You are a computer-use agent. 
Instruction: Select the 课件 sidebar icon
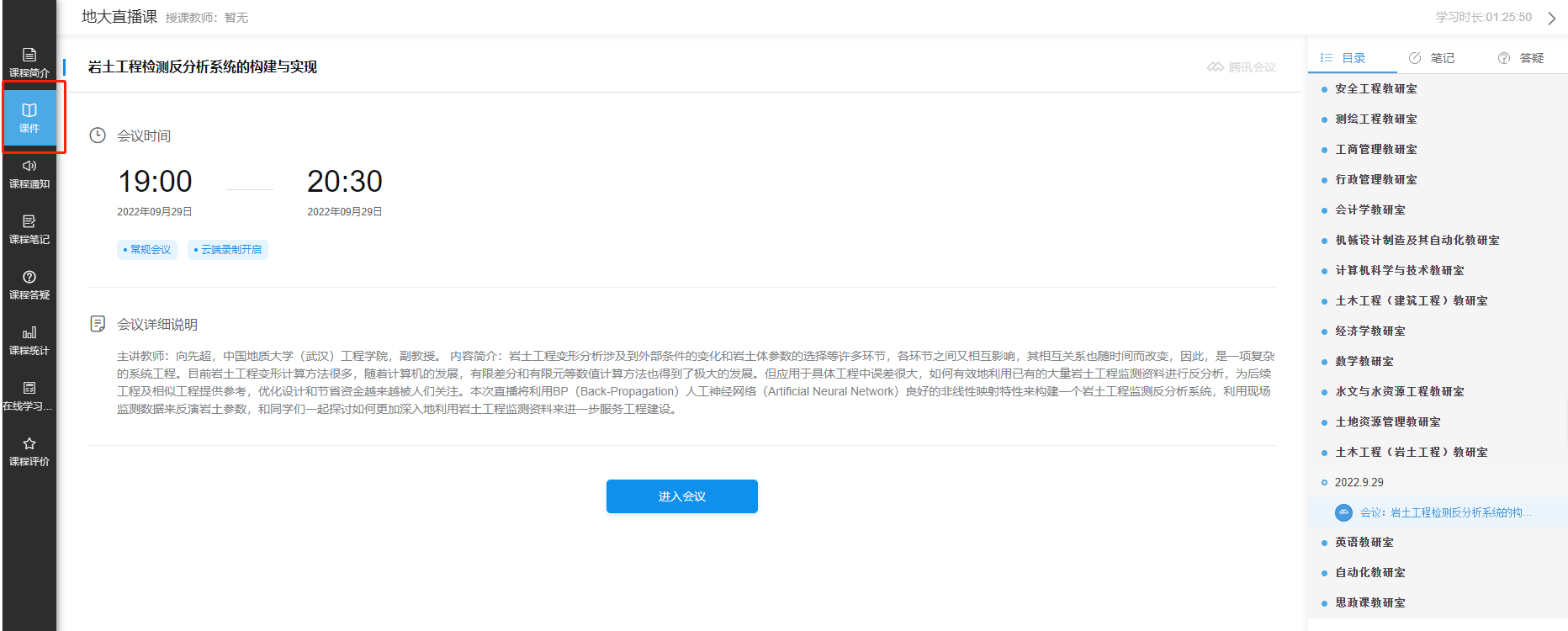29,117
